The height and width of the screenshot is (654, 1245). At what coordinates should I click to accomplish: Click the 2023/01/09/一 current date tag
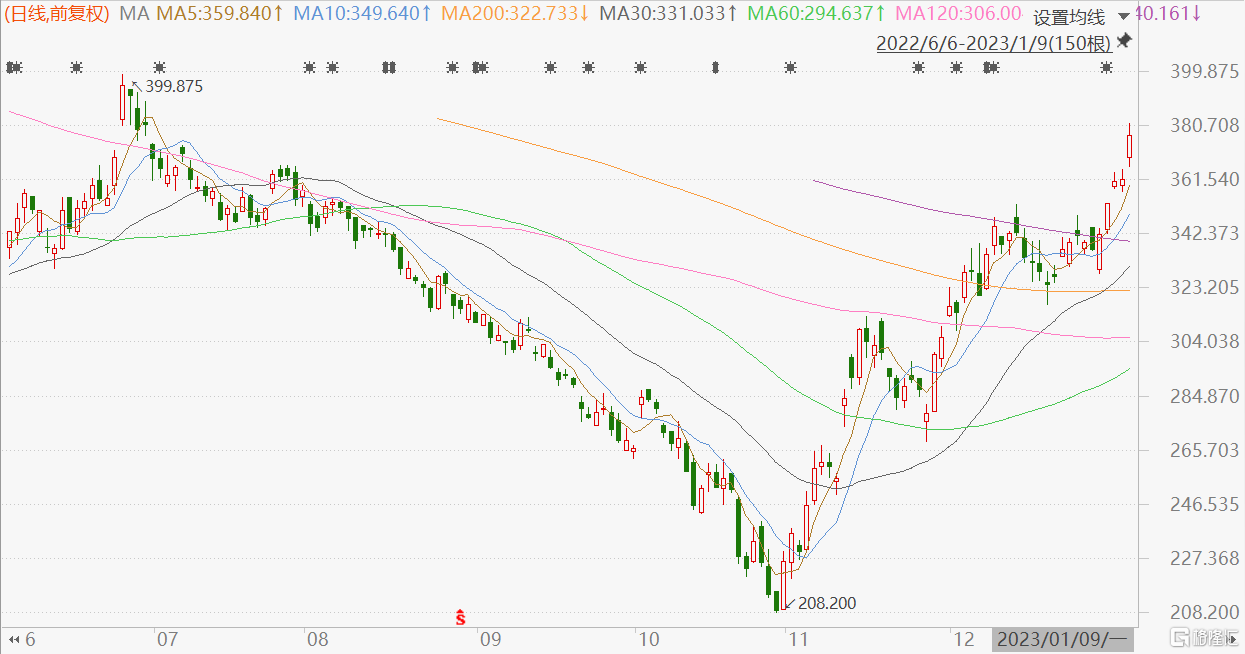point(1062,639)
